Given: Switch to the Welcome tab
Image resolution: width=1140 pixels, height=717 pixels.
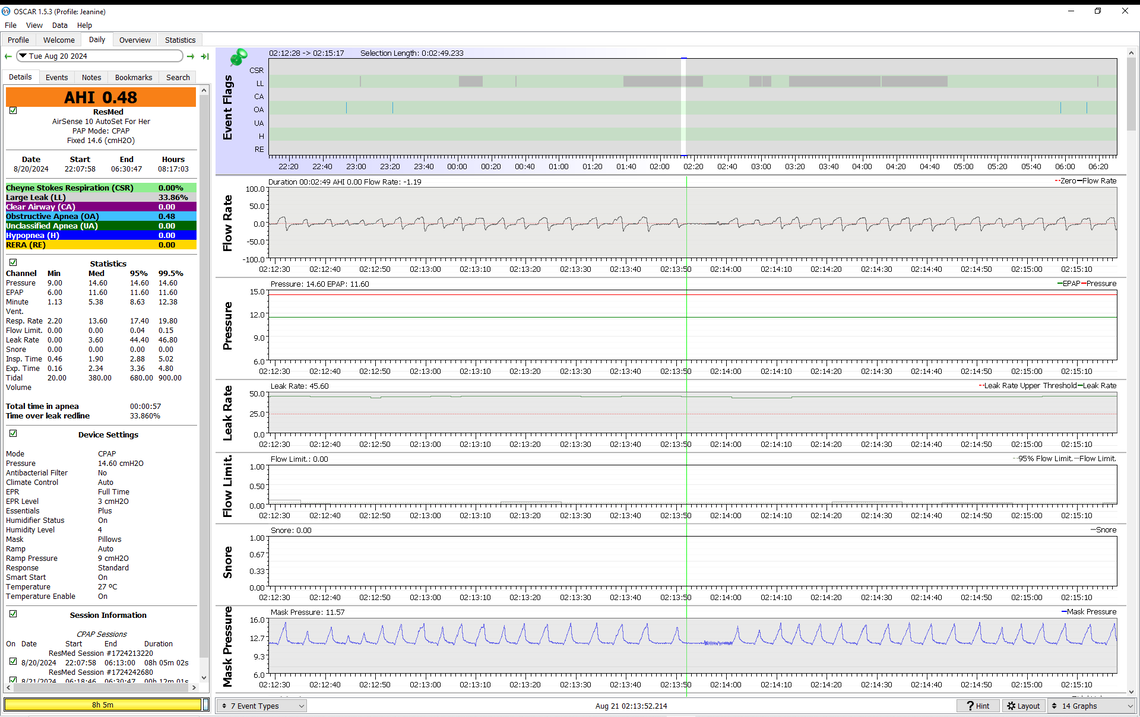Looking at the screenshot, I should point(59,40).
